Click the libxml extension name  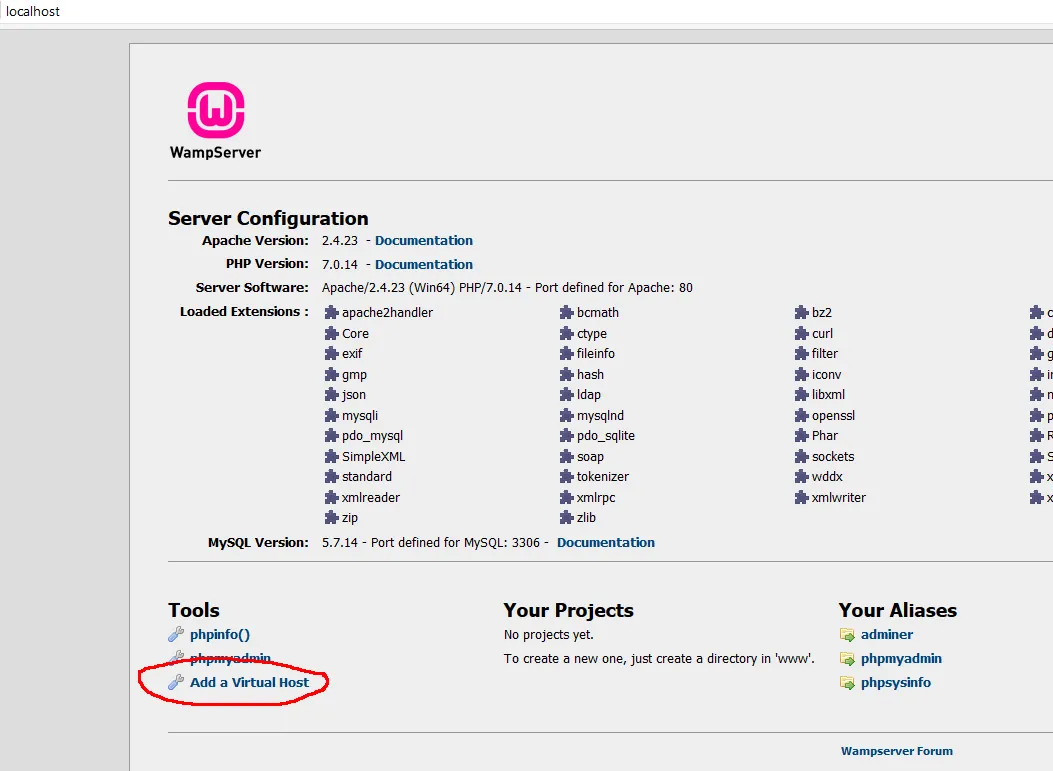(x=829, y=394)
